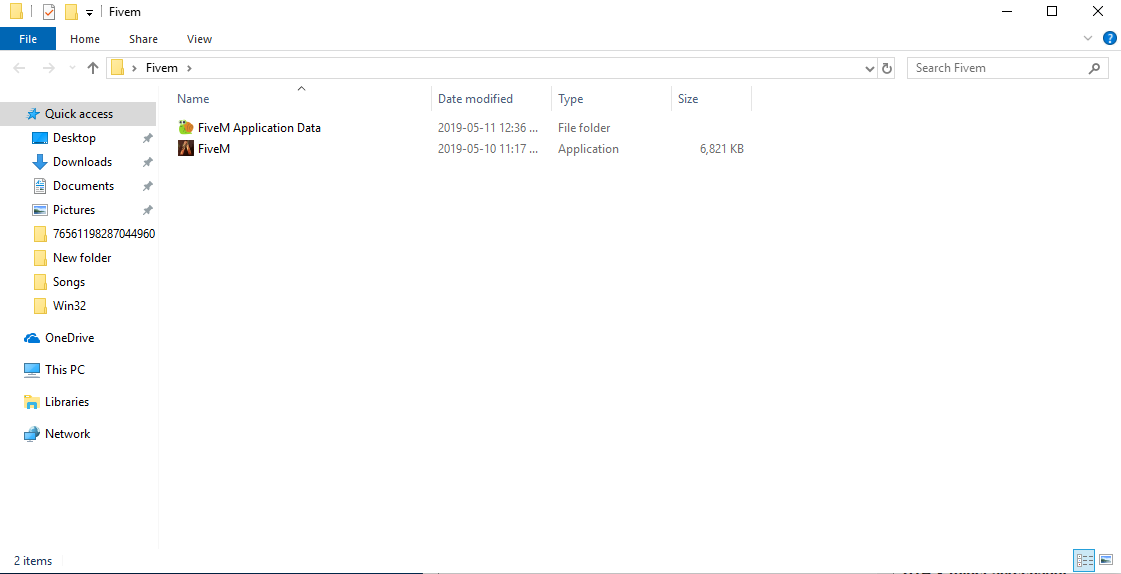Click the 6,821 KB size value
The image size is (1121, 574).
point(721,149)
